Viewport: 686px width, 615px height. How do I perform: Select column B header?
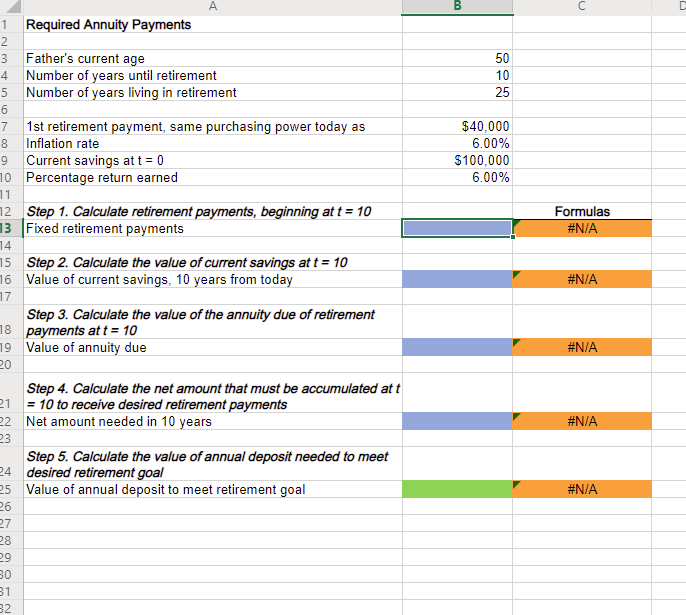pyautogui.click(x=457, y=6)
